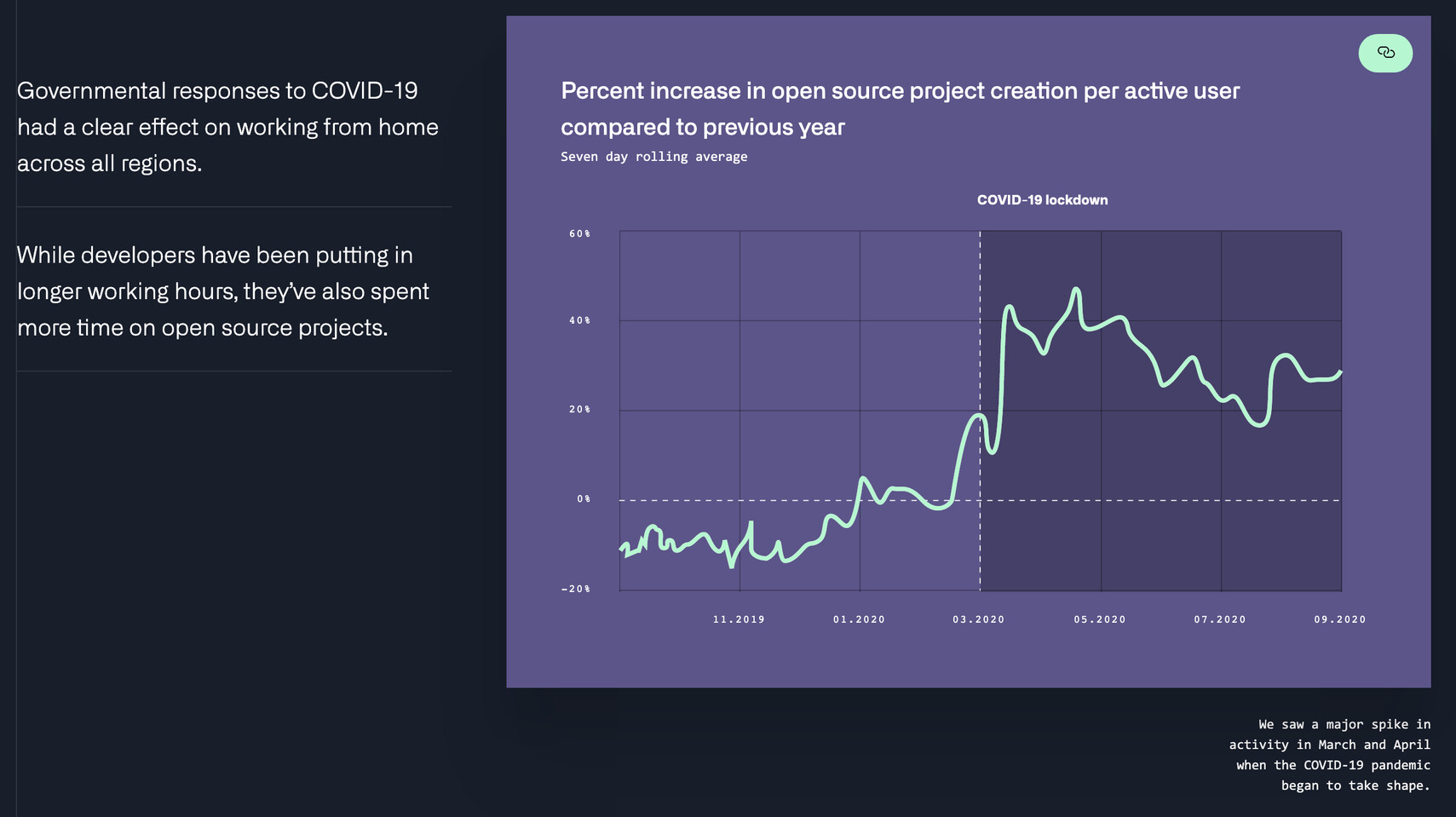Screen dimensions: 1456x817
Task: Click the paragraph about developers' longer working hours
Action: (x=222, y=291)
